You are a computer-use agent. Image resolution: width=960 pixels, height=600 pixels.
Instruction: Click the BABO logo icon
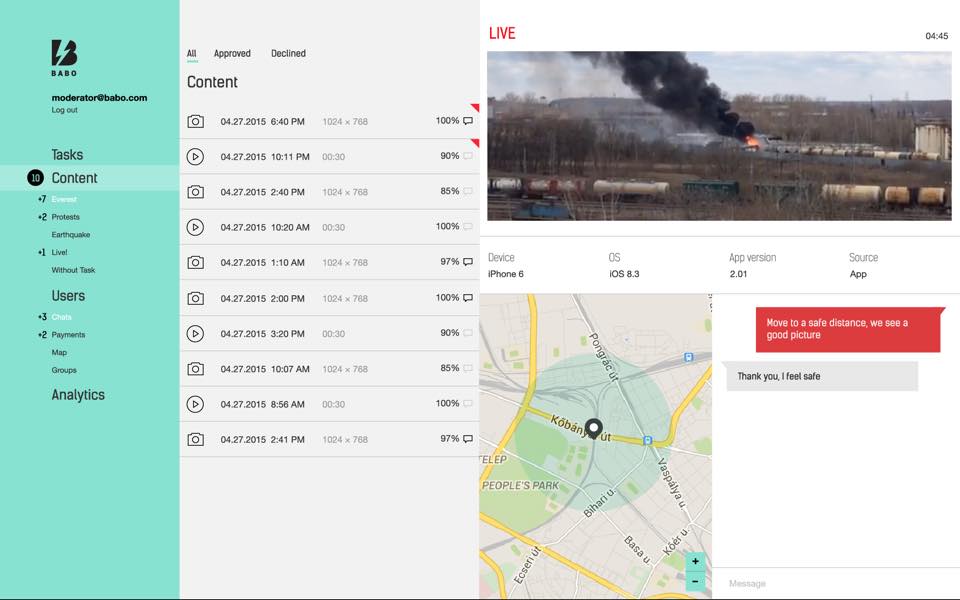[64, 54]
